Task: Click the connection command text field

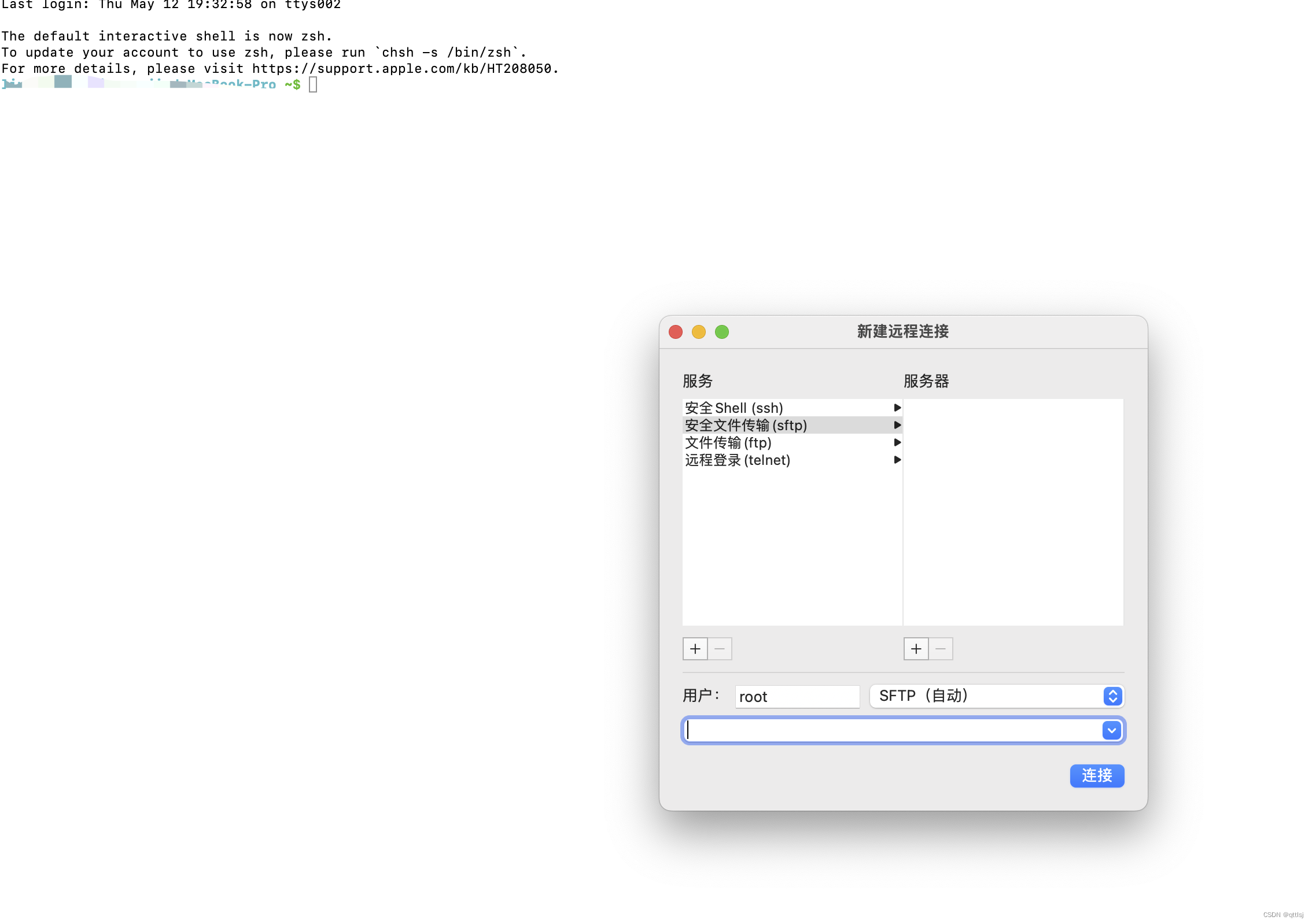Action: click(894, 730)
